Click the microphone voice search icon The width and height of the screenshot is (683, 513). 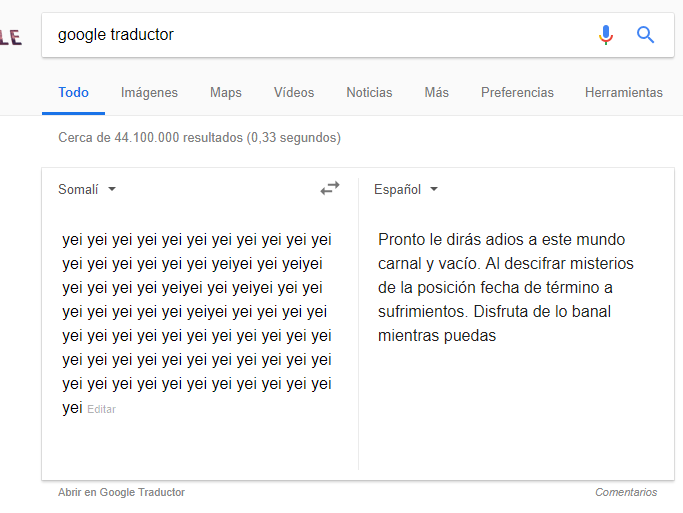click(x=606, y=35)
